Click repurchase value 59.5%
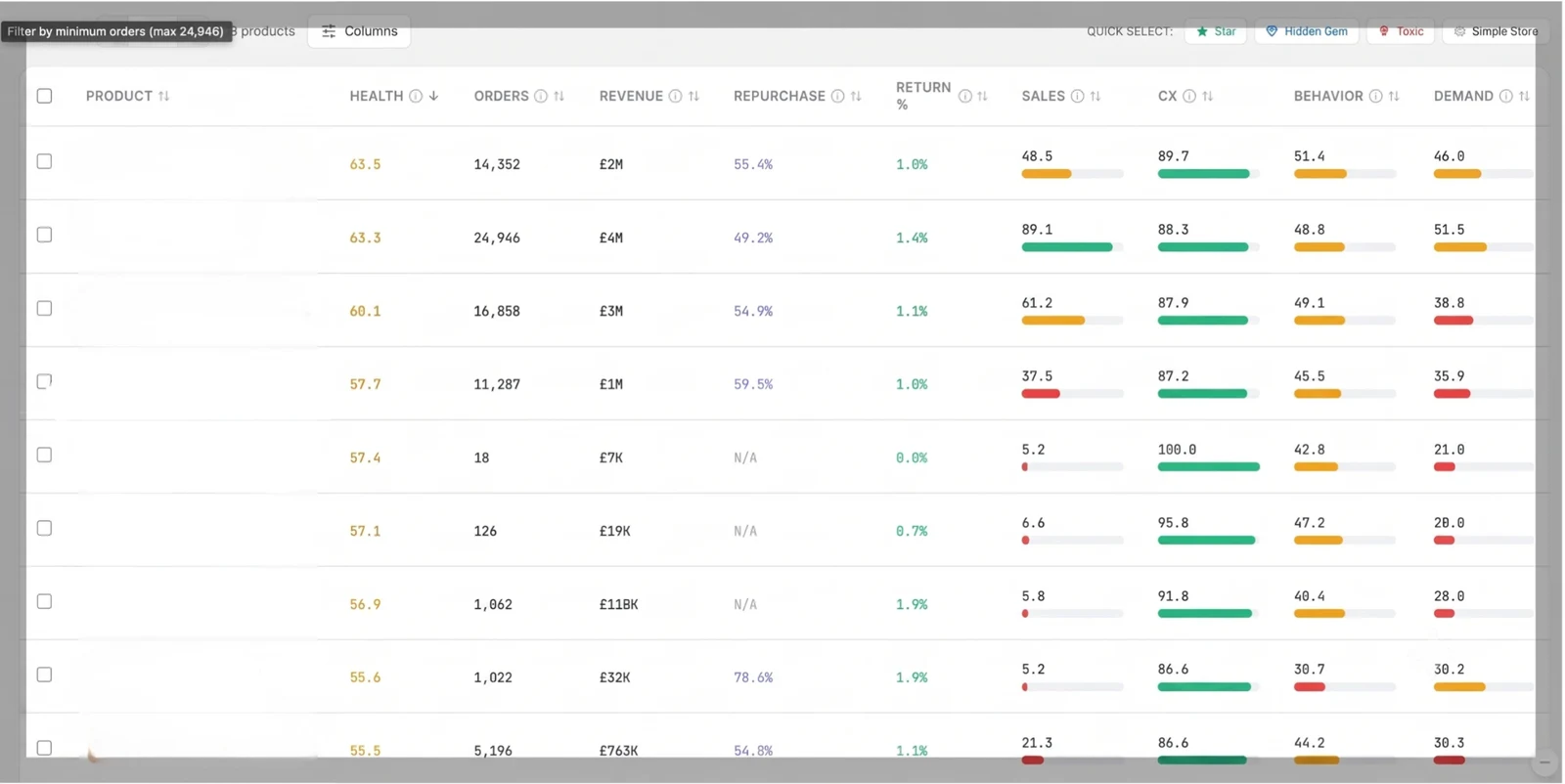Image resolution: width=1565 pixels, height=784 pixels. tap(753, 384)
